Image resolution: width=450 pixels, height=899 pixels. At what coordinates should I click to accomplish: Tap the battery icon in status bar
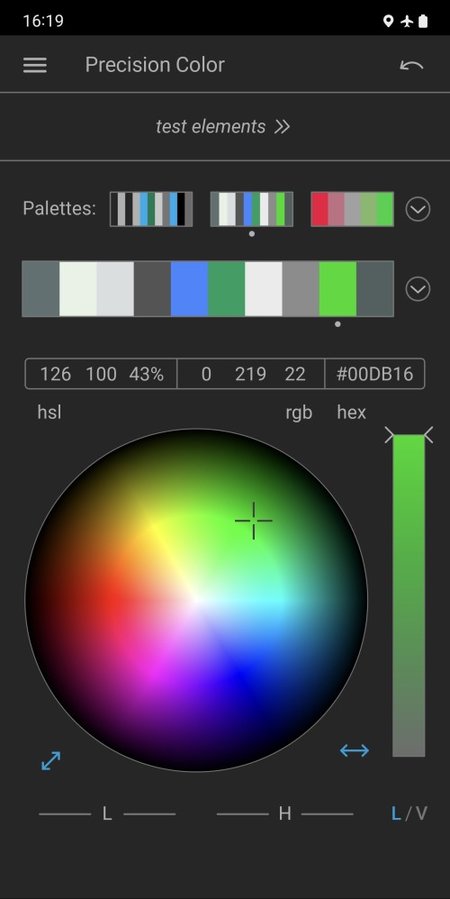(423, 21)
